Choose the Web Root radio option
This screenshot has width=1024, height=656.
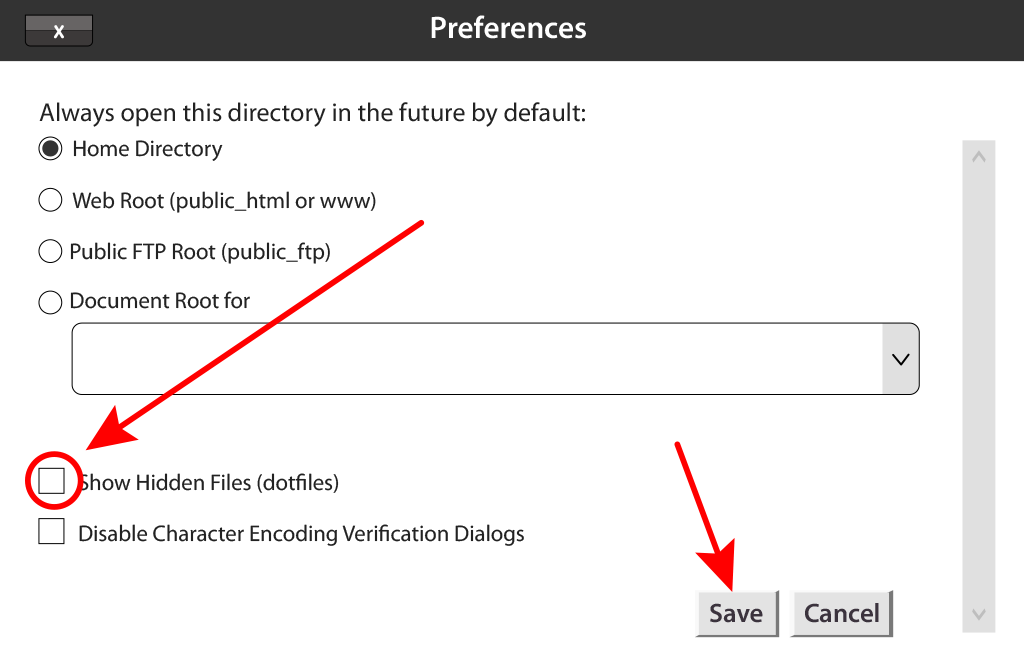coord(51,201)
